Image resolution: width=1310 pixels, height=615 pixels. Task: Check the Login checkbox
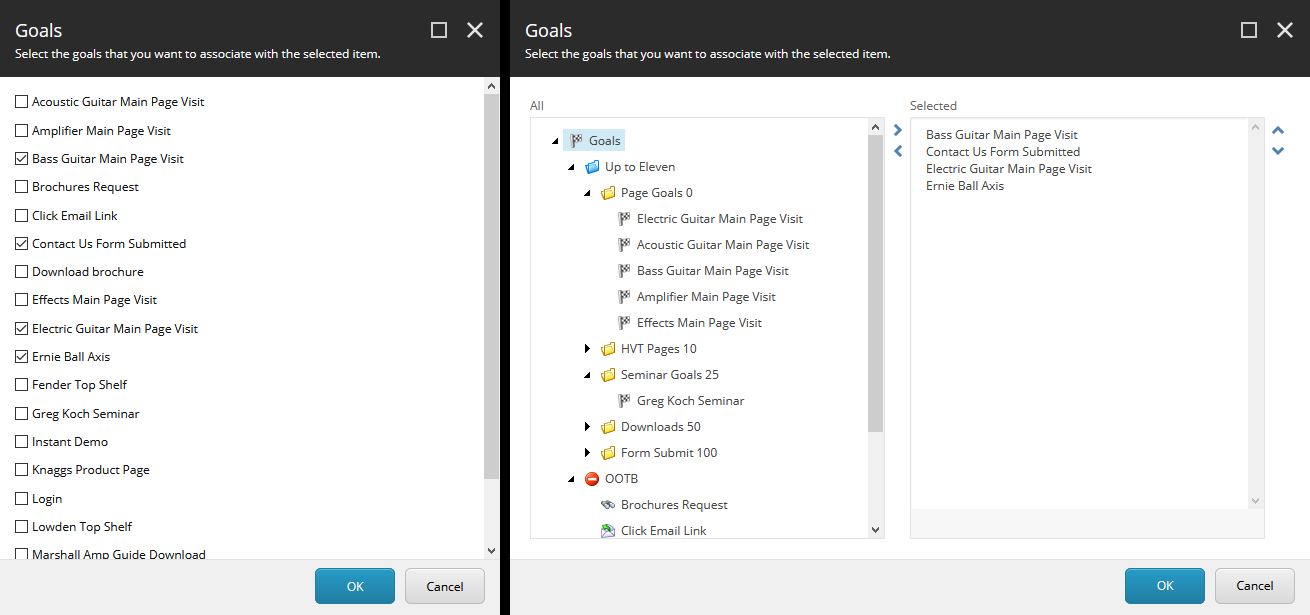22,498
